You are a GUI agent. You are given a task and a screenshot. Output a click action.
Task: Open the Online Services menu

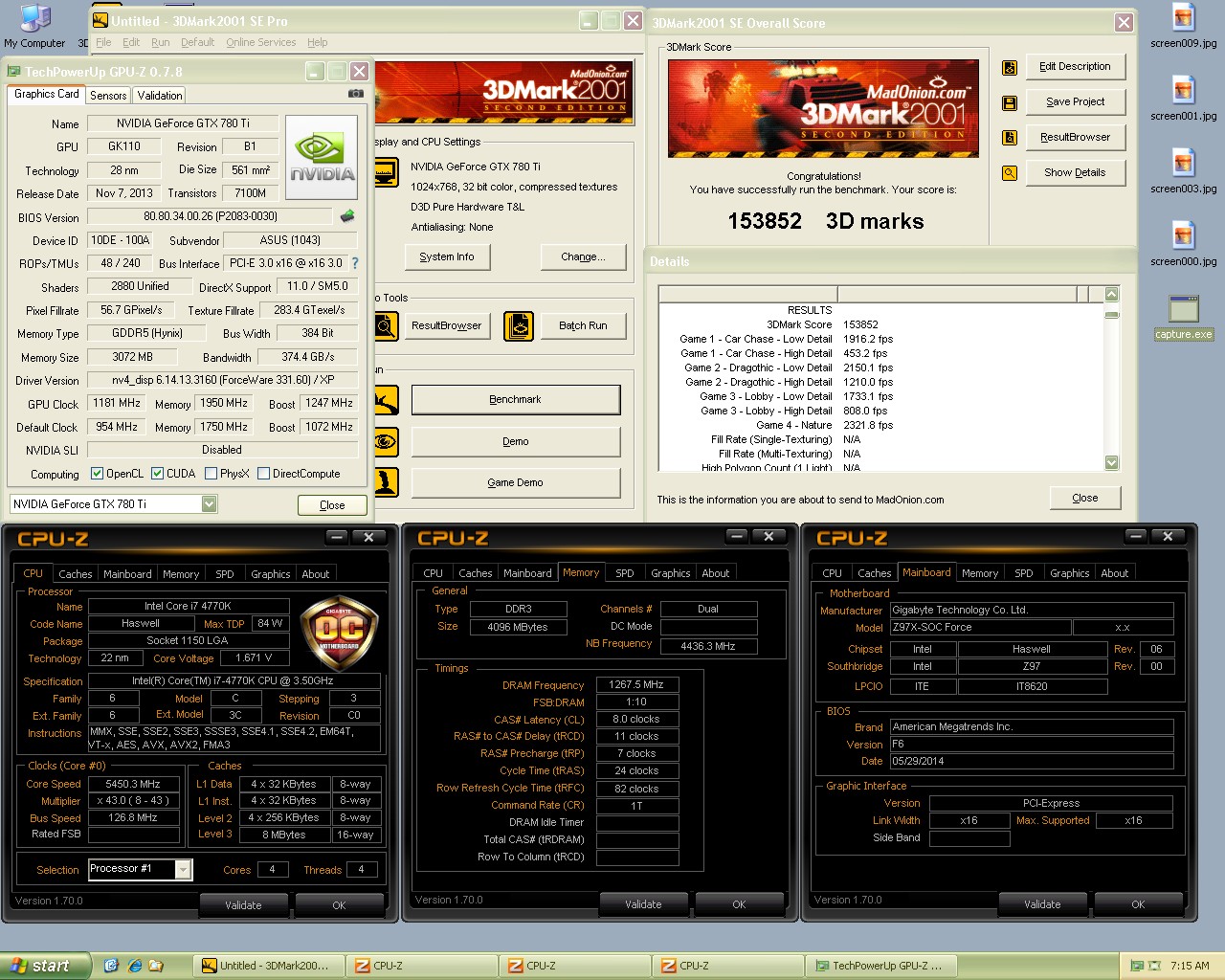(261, 42)
